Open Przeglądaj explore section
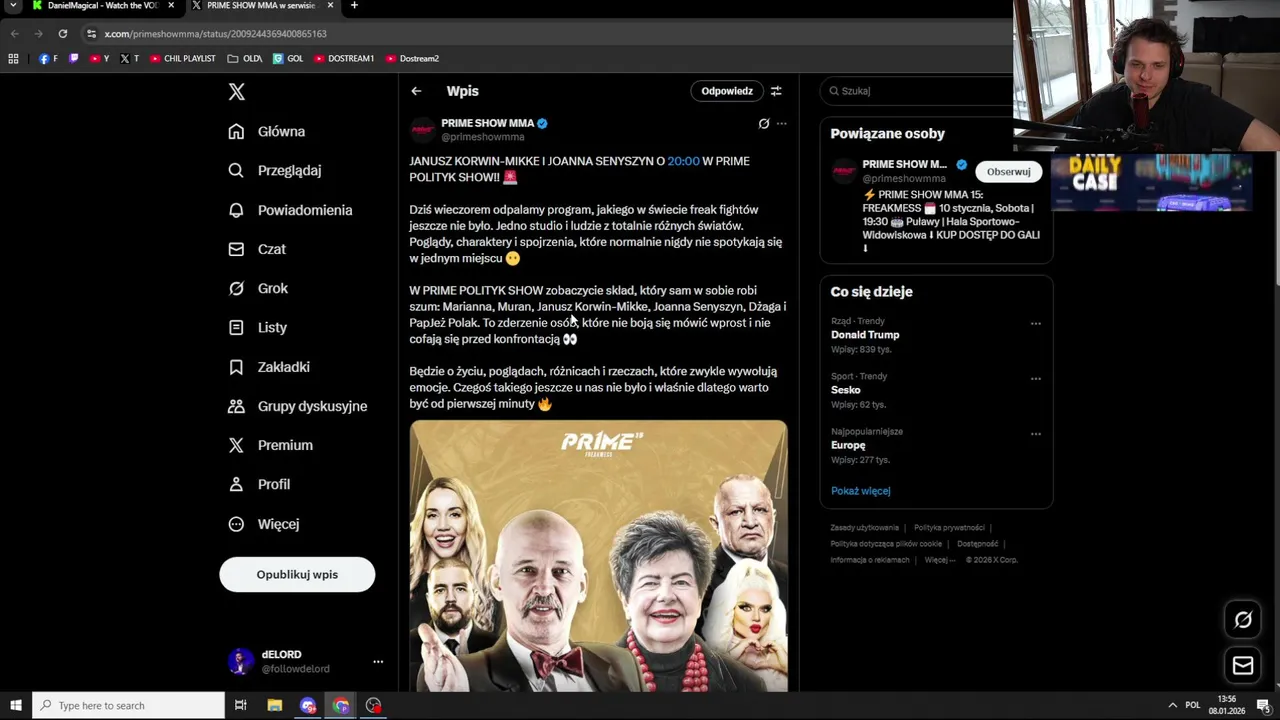 click(x=275, y=170)
